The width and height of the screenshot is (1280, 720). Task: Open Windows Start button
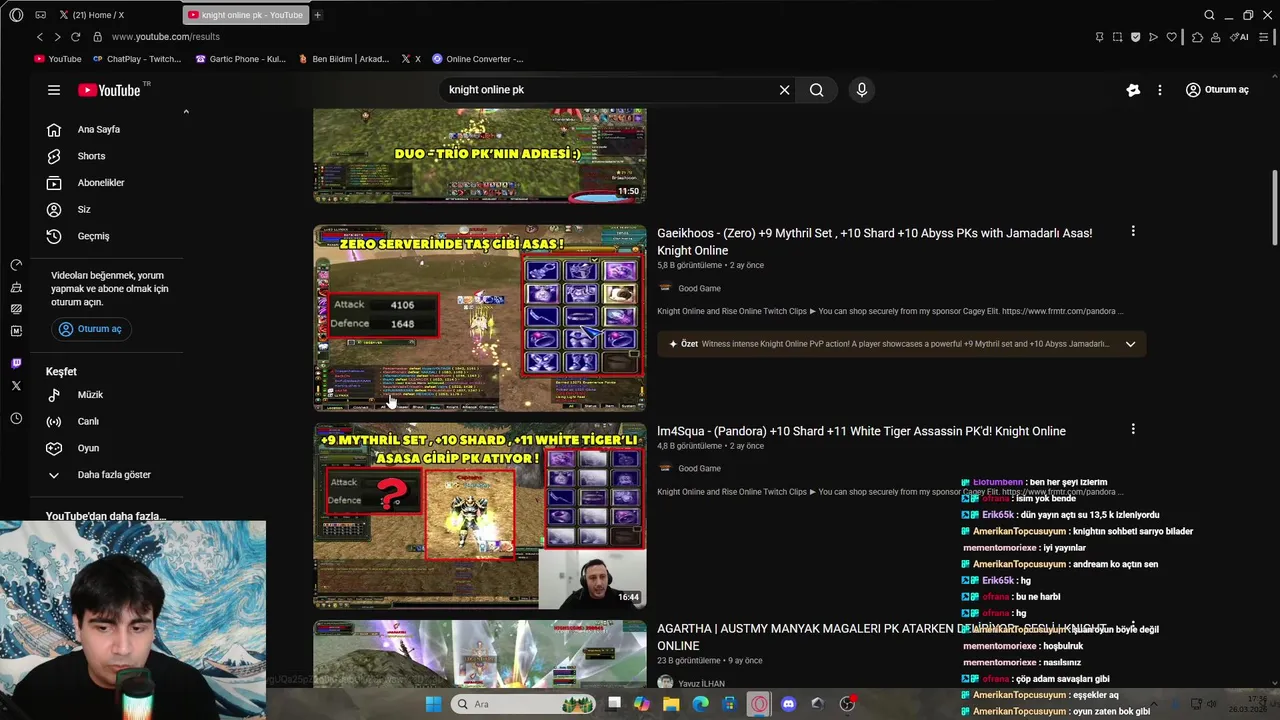click(x=433, y=704)
